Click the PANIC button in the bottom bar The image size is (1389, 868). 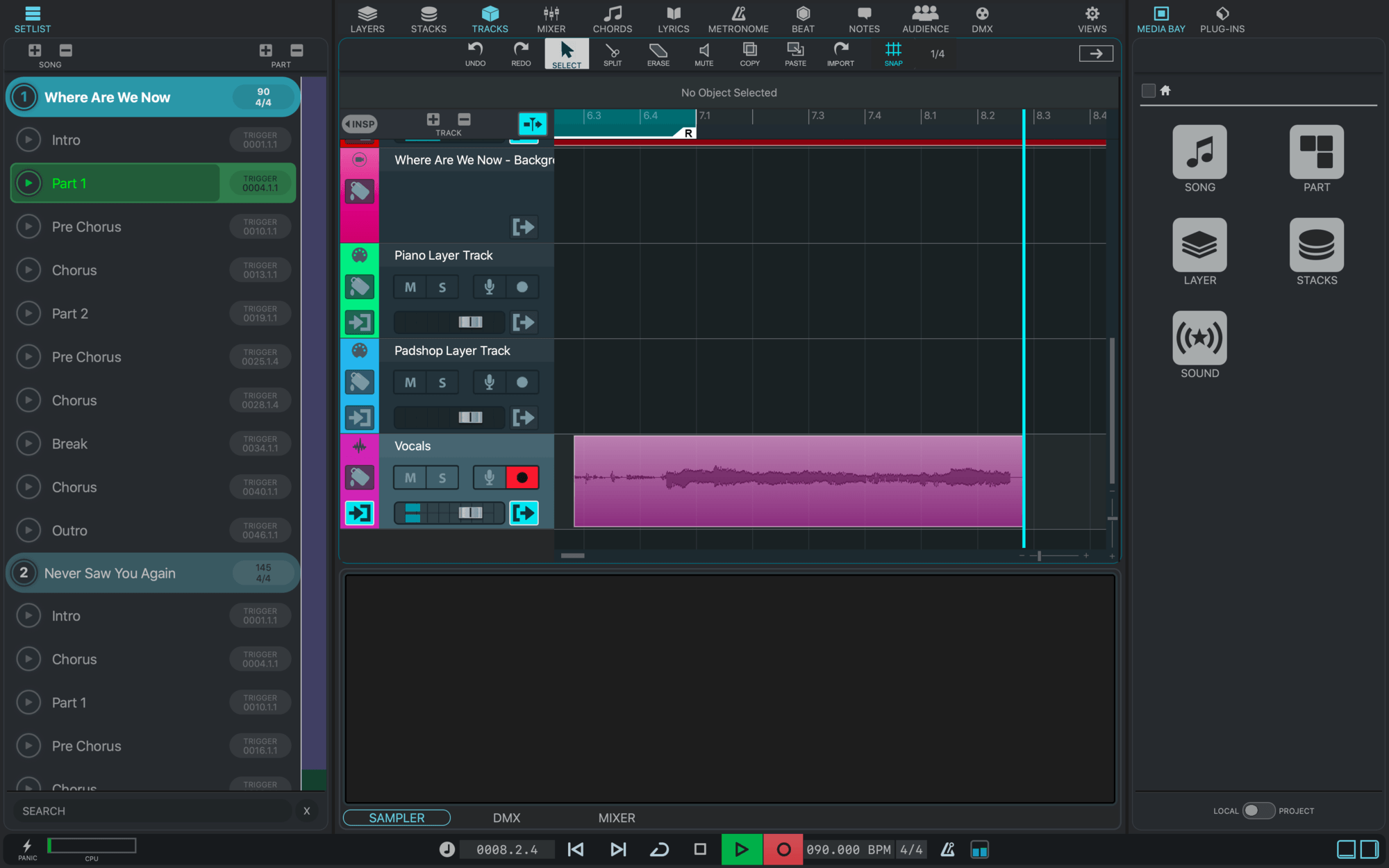[x=27, y=849]
